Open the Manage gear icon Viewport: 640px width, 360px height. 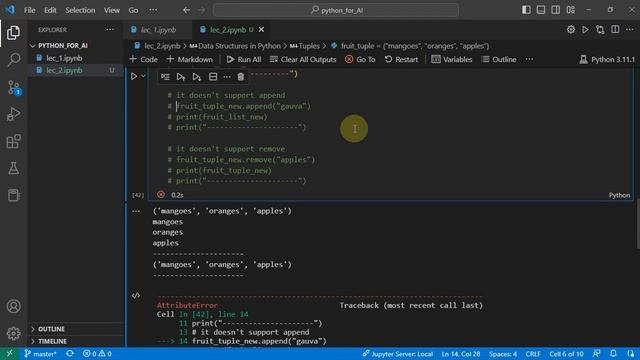click(x=13, y=333)
